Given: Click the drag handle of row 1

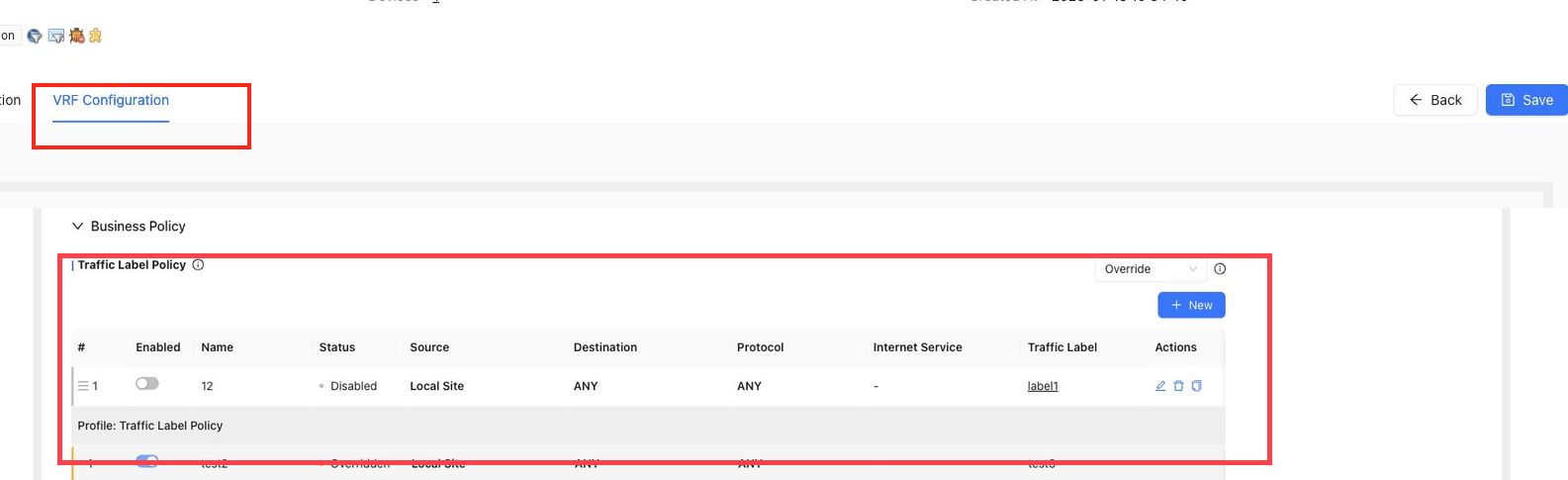Looking at the screenshot, I should pos(83,386).
